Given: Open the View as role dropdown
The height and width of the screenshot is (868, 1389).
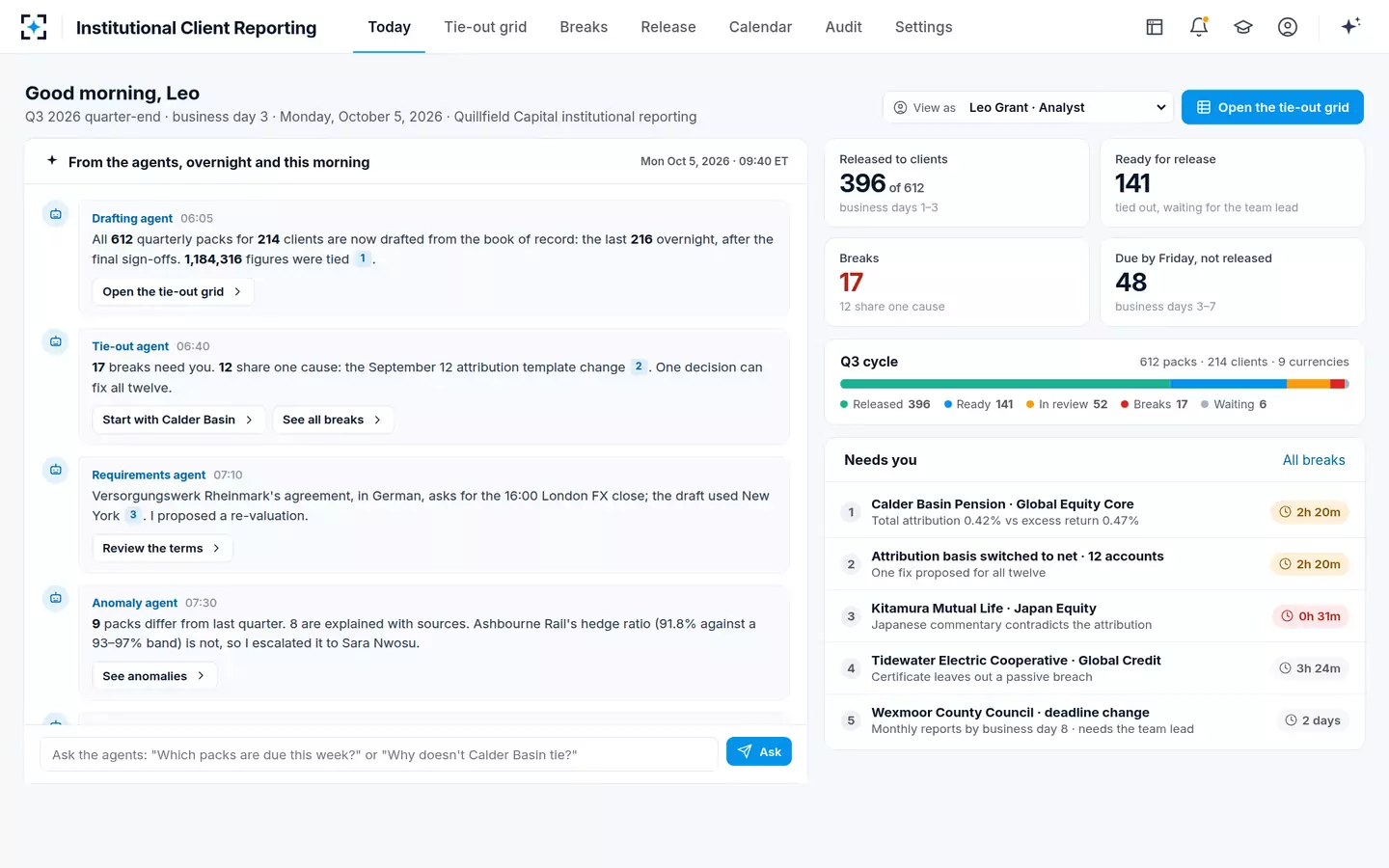Looking at the screenshot, I should tap(1028, 107).
